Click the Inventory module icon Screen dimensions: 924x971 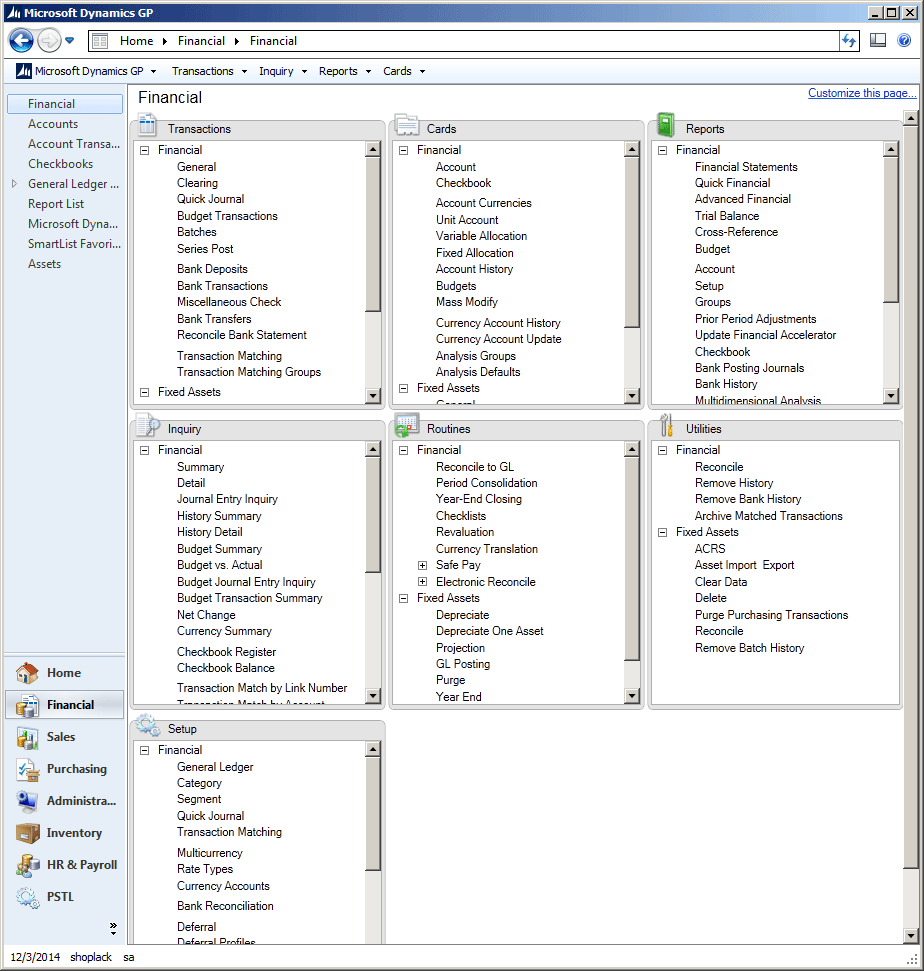pyautogui.click(x=27, y=833)
